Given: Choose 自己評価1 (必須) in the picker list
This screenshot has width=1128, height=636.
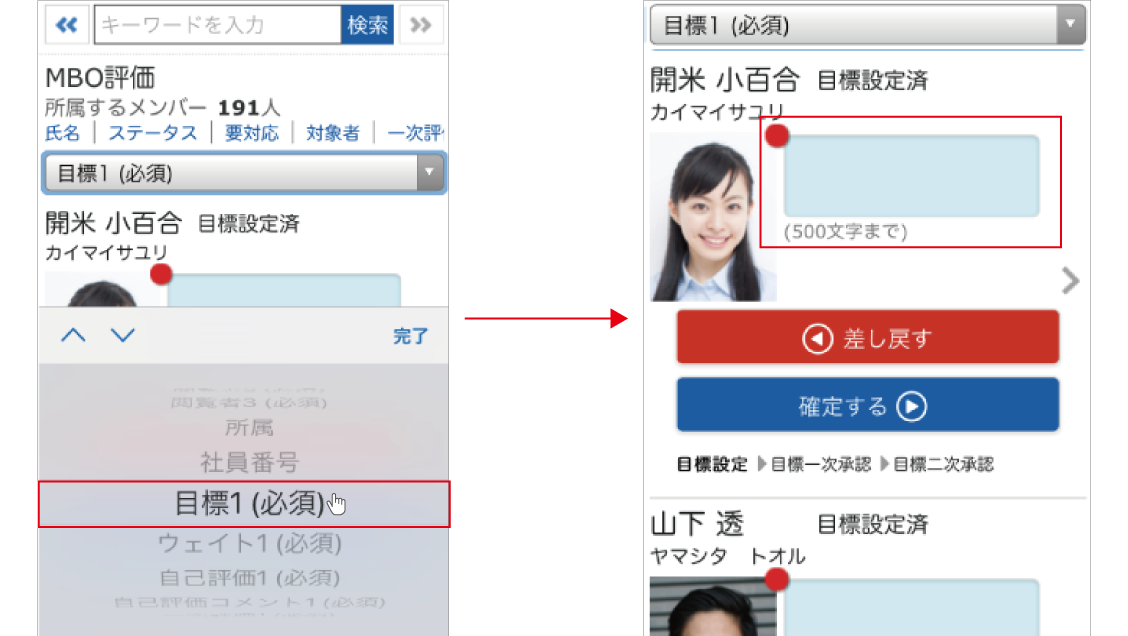Looking at the screenshot, I should (x=249, y=578).
